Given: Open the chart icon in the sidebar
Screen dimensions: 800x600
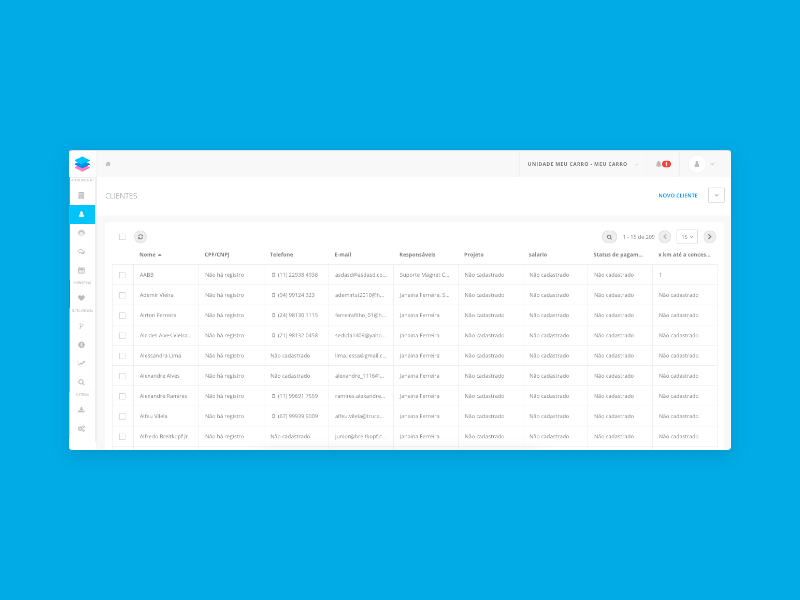Looking at the screenshot, I should click(81, 363).
